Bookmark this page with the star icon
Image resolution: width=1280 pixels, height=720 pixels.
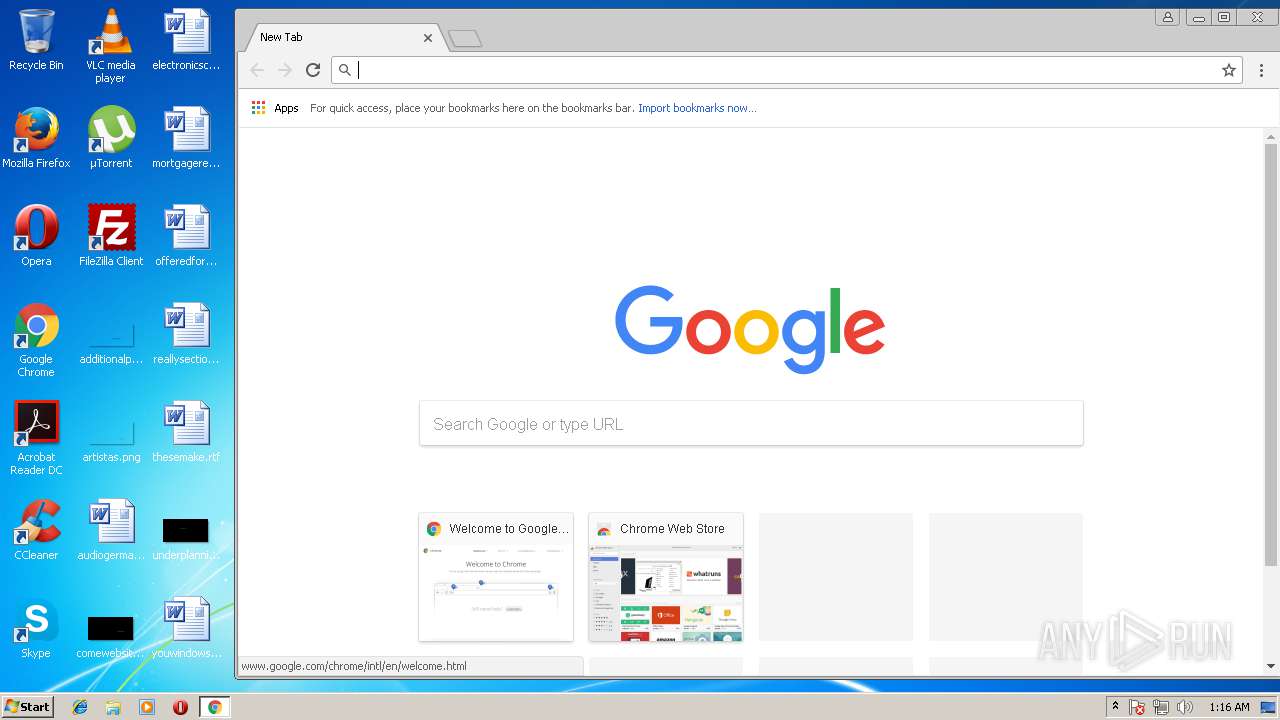point(1229,70)
